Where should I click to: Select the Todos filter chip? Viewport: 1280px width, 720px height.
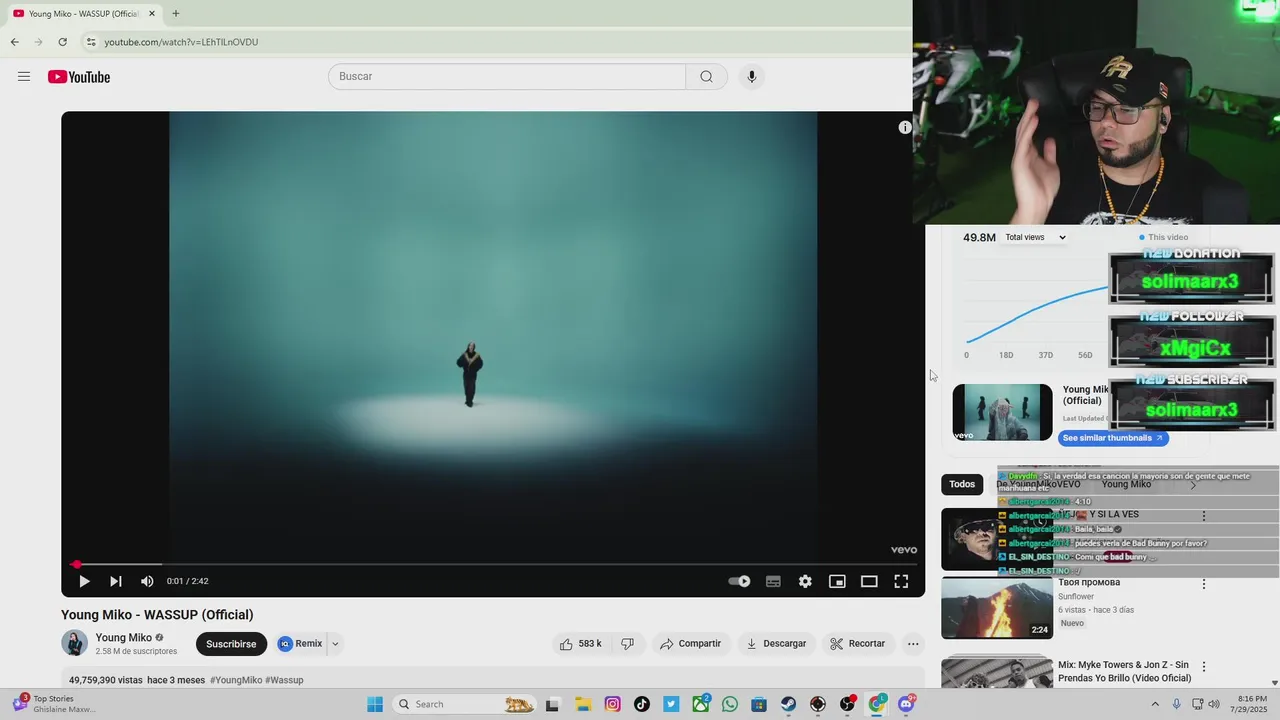962,484
